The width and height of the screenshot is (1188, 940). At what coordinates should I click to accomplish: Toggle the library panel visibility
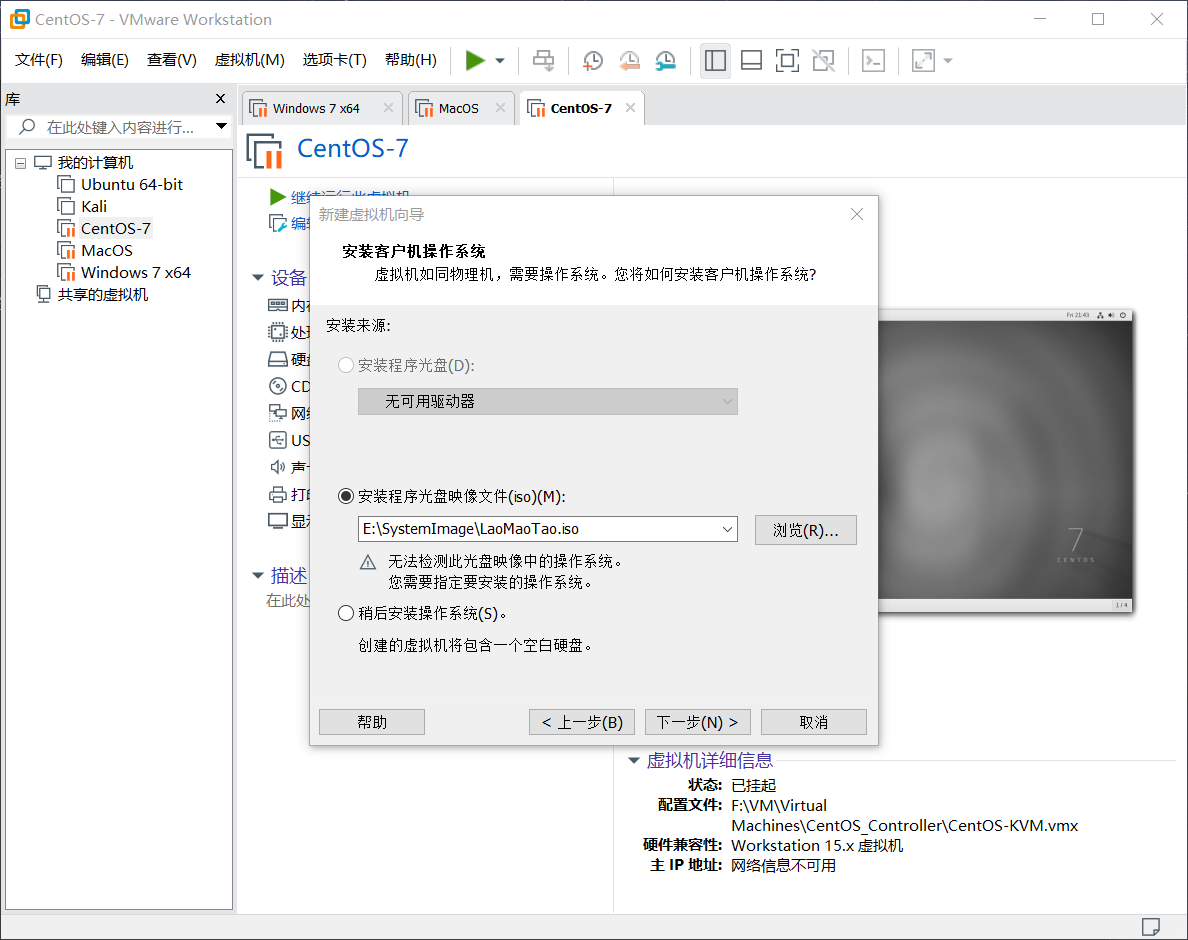(x=715, y=60)
